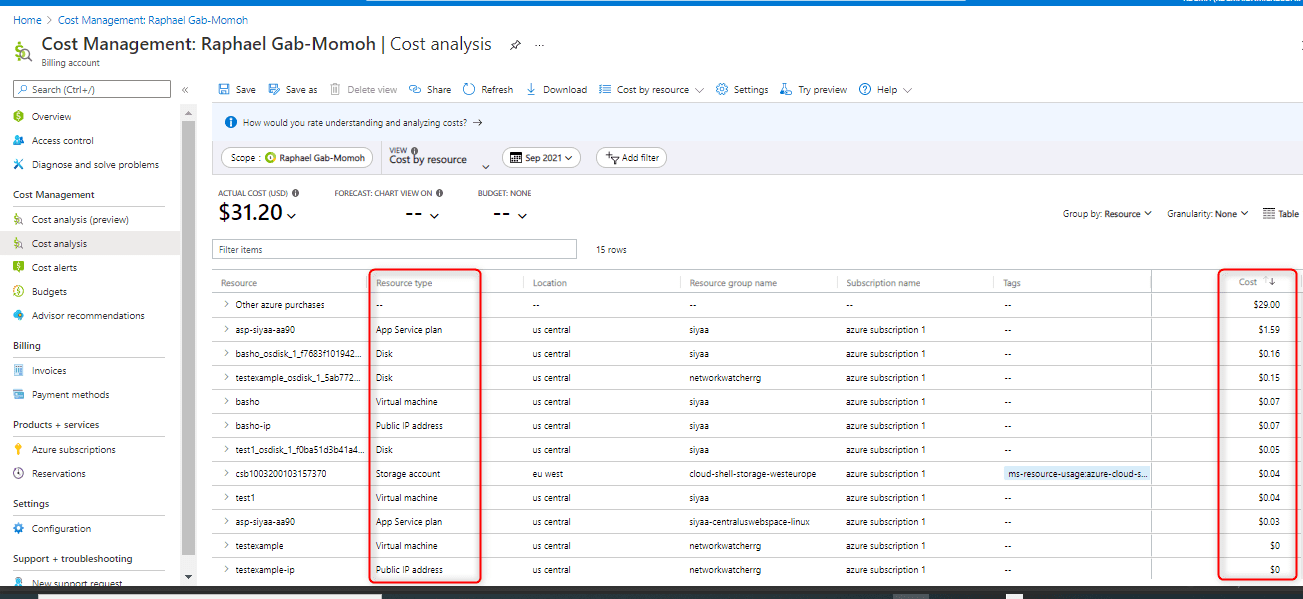Click the Save as icon

274,90
